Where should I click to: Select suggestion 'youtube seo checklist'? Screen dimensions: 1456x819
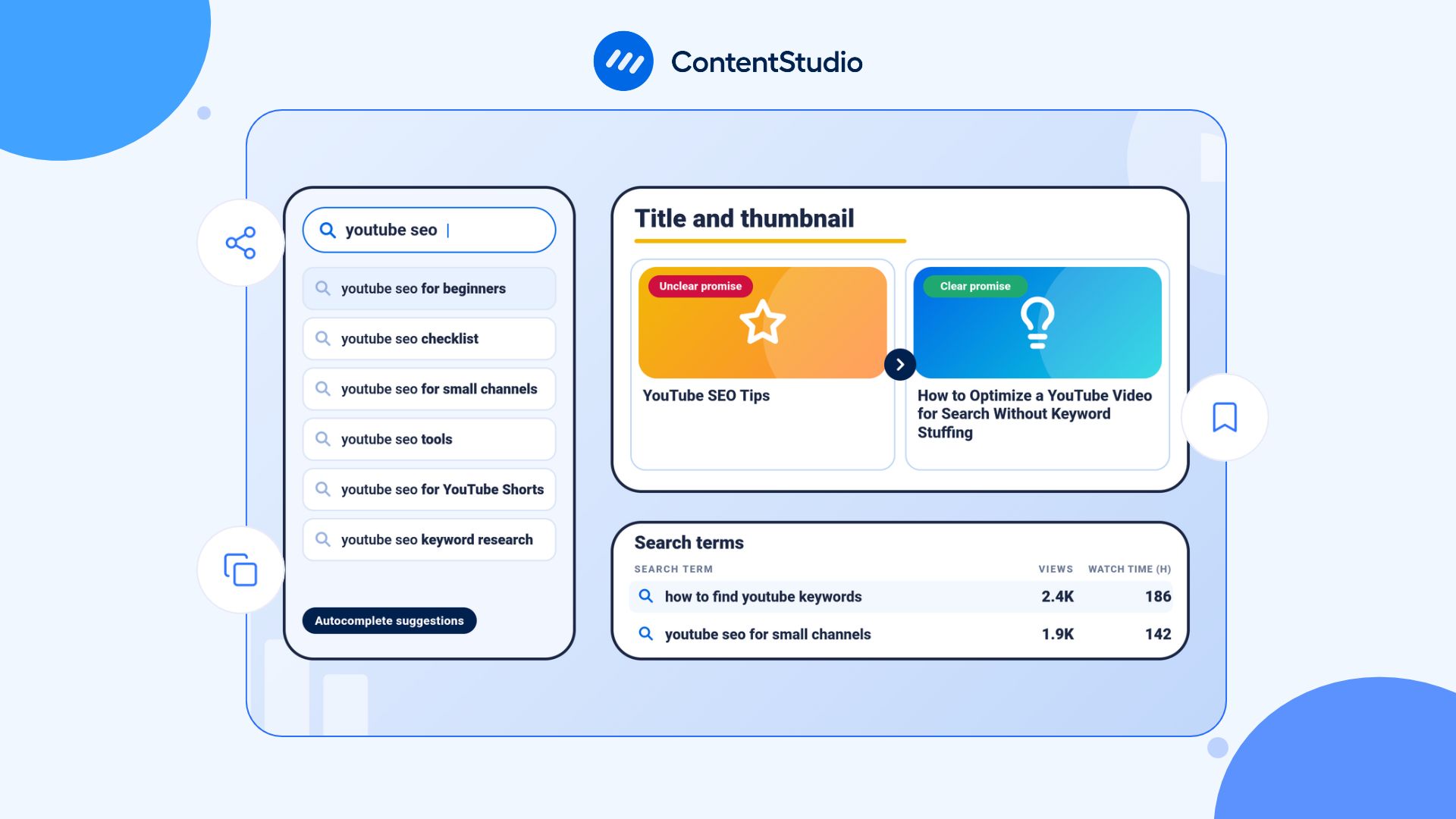pos(429,338)
